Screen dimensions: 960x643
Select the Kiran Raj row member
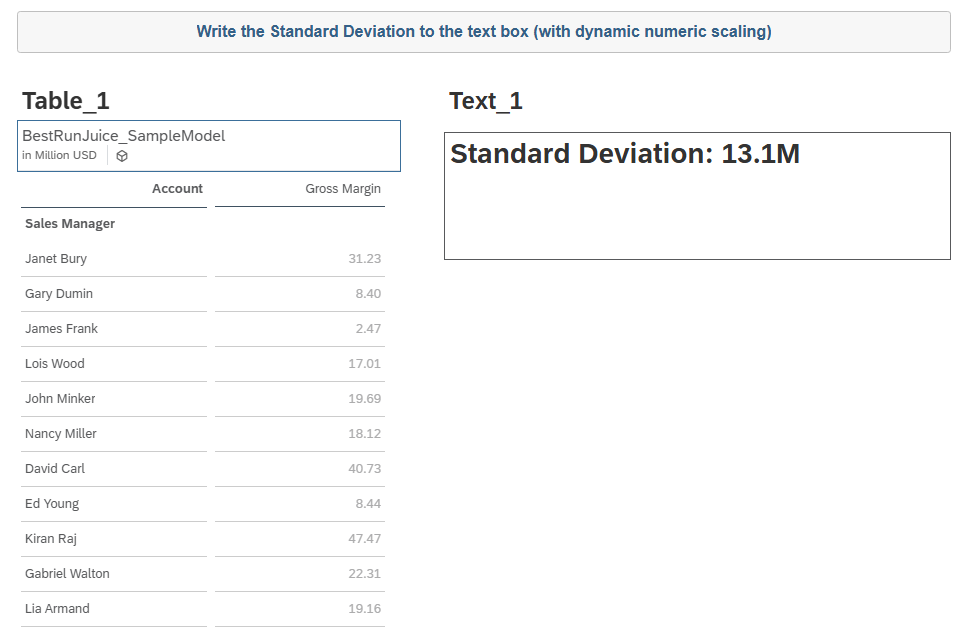50,539
